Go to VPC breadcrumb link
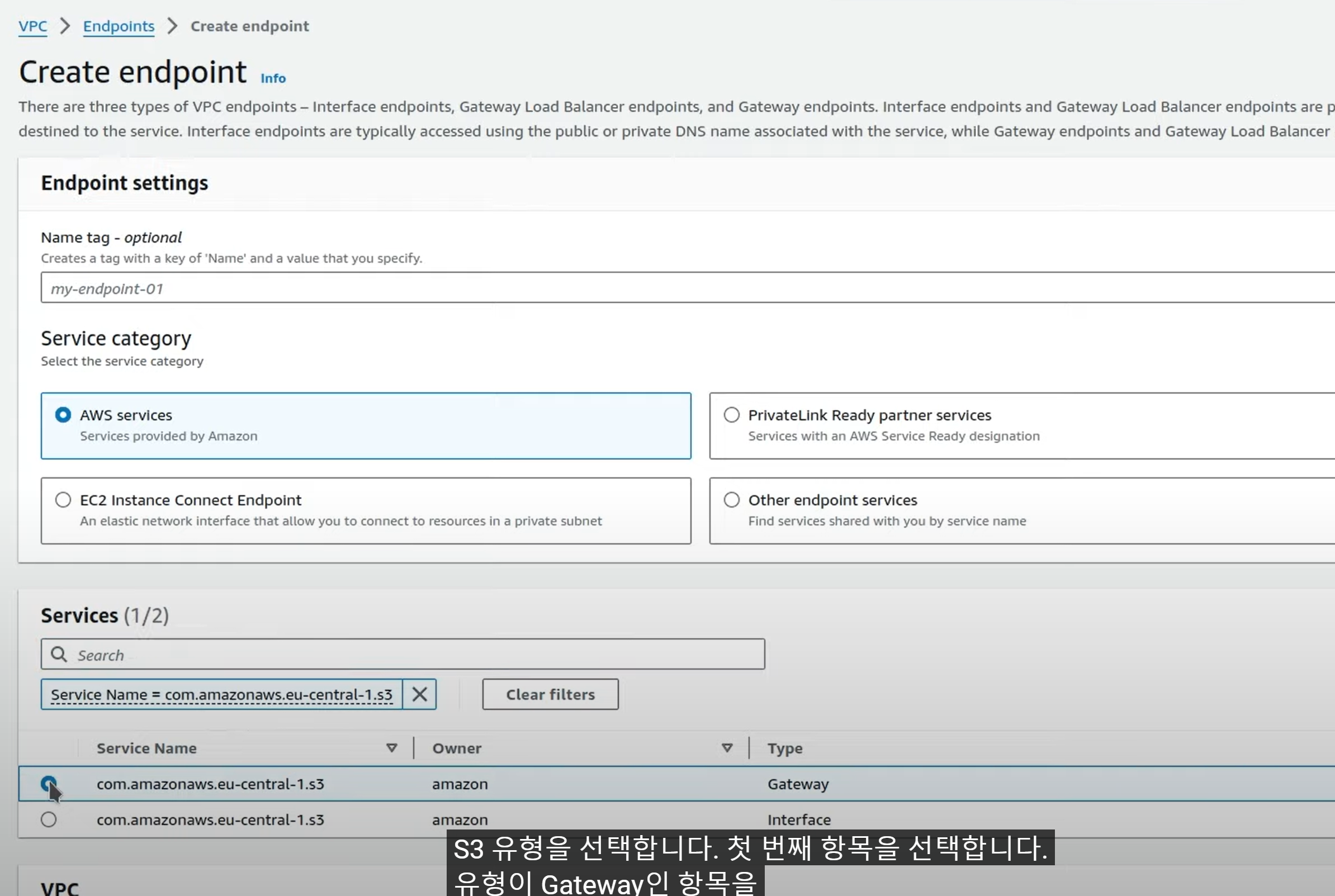 click(32, 26)
